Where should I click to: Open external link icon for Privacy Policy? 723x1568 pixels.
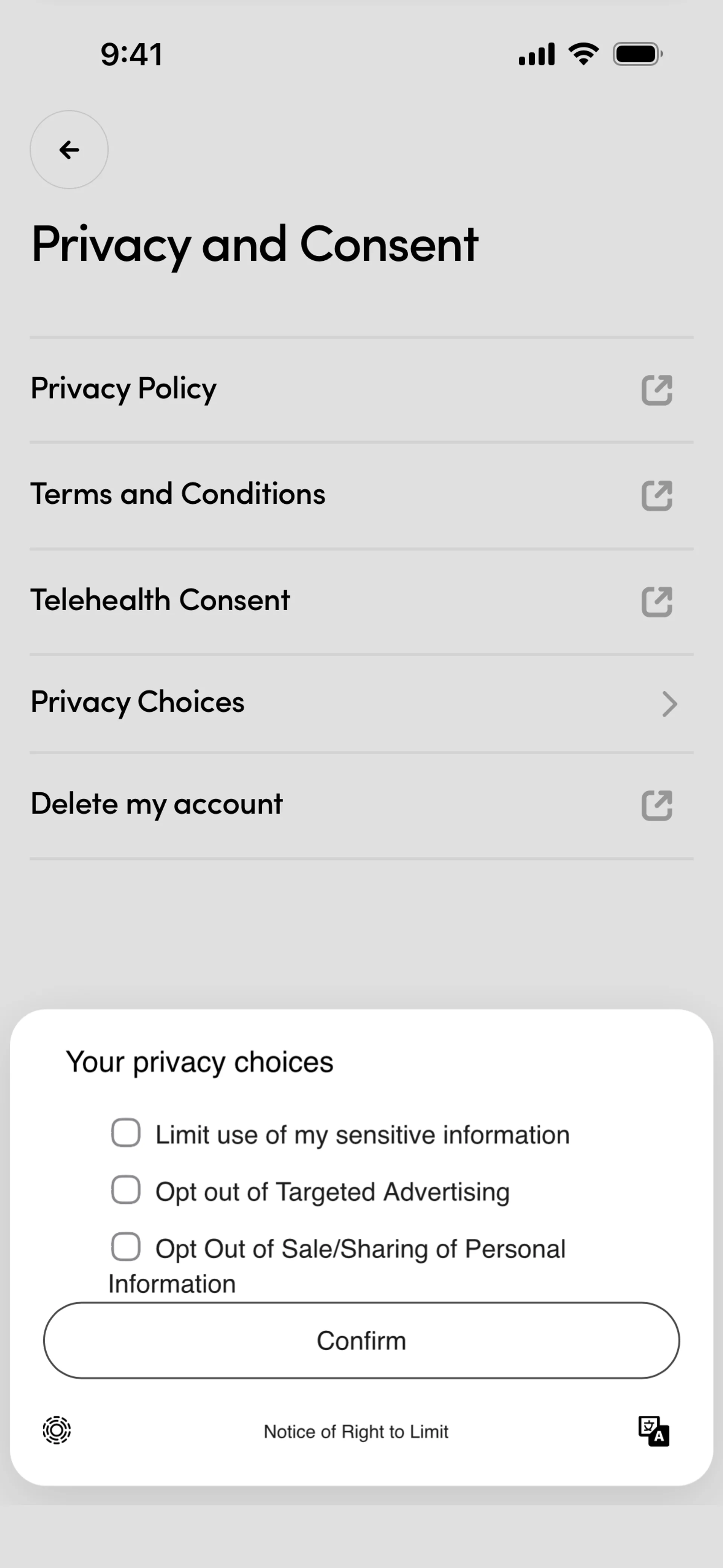click(x=657, y=390)
